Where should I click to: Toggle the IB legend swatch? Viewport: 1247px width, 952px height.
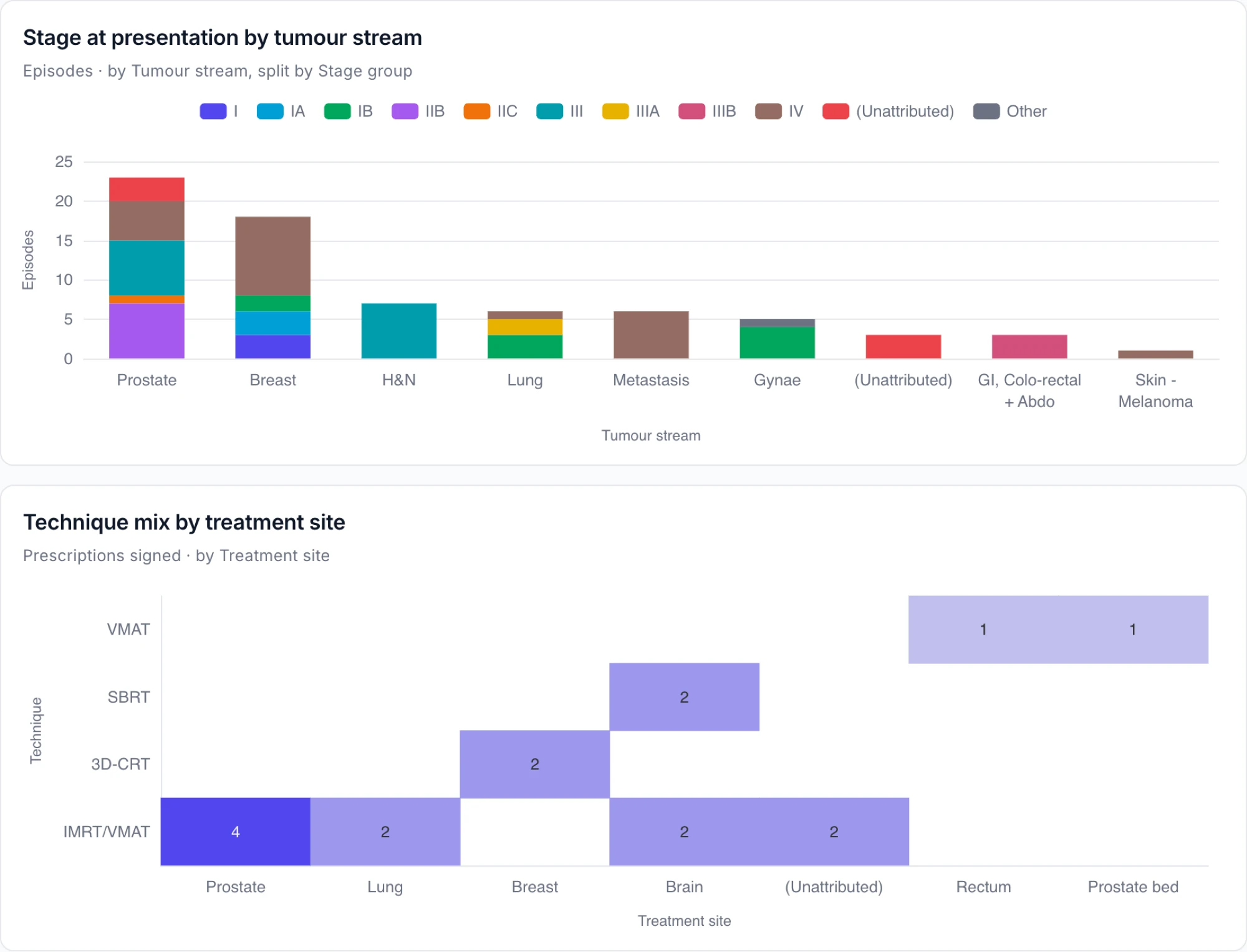(337, 112)
